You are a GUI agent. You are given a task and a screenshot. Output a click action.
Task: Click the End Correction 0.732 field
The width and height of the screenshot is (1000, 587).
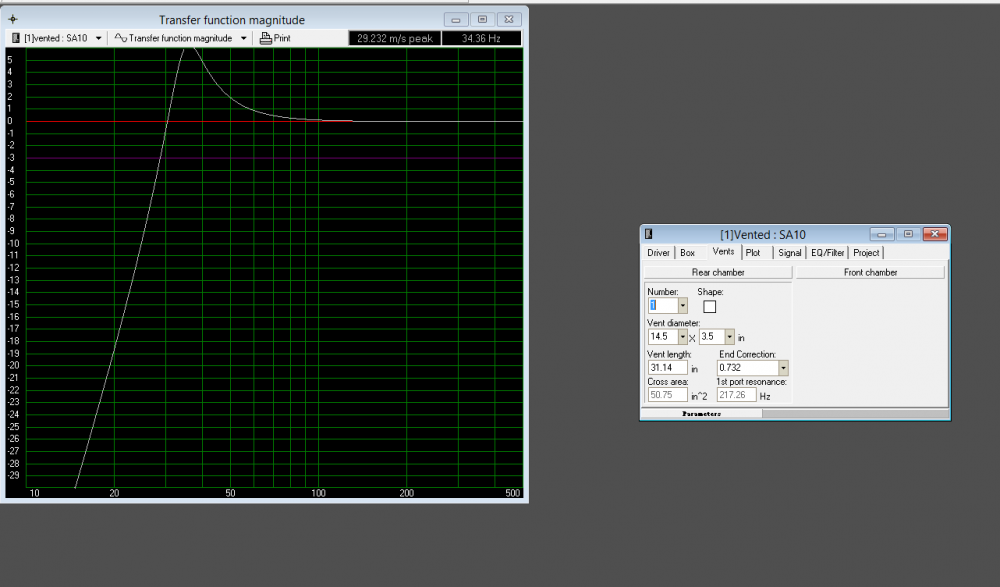coord(747,368)
